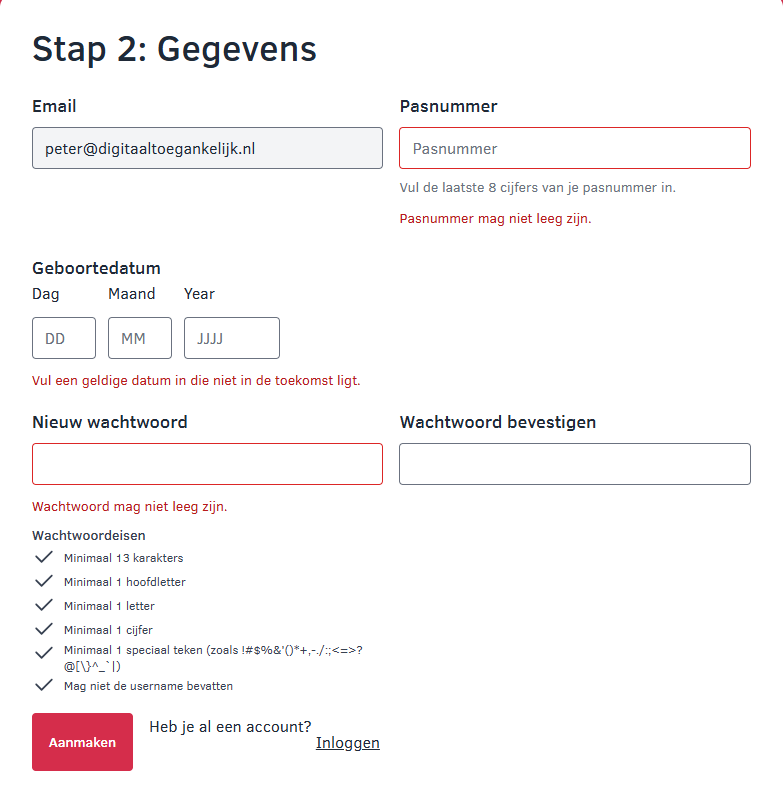Viewport: 783px width, 796px height.
Task: Click the checkmark beside Minimaal 1 speciaal teken
Action: 43,653
